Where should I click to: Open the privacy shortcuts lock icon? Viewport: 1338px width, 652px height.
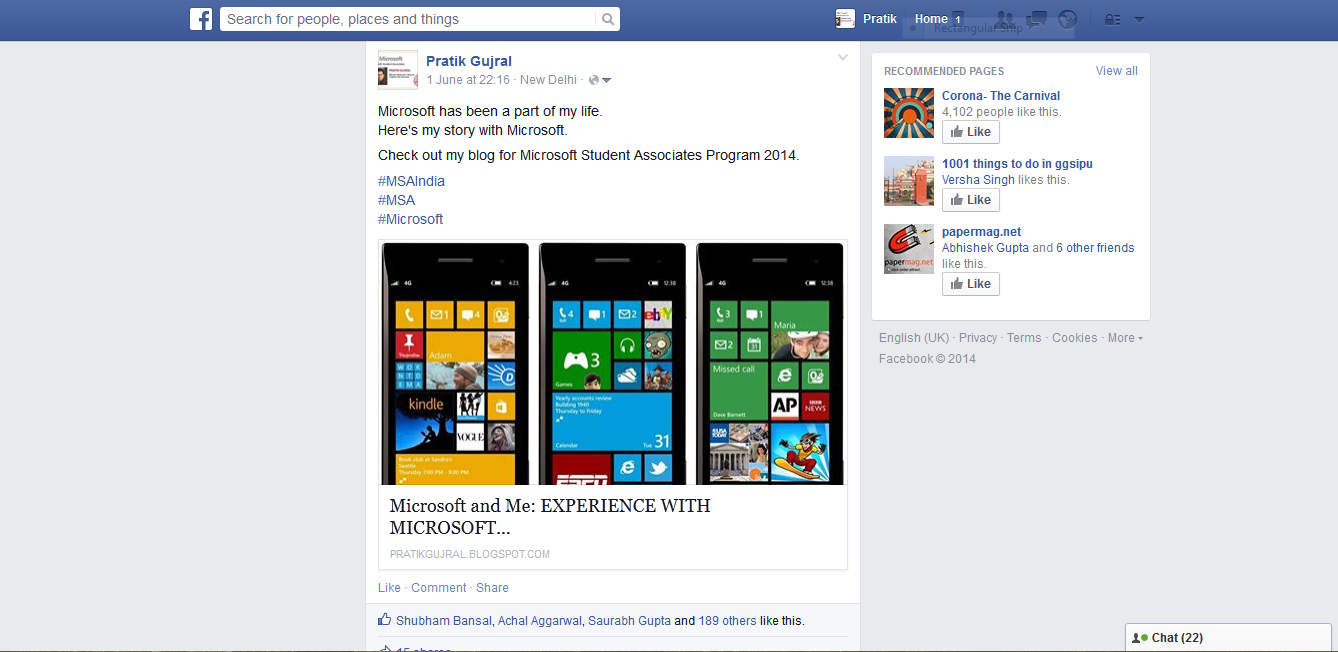tap(1112, 19)
